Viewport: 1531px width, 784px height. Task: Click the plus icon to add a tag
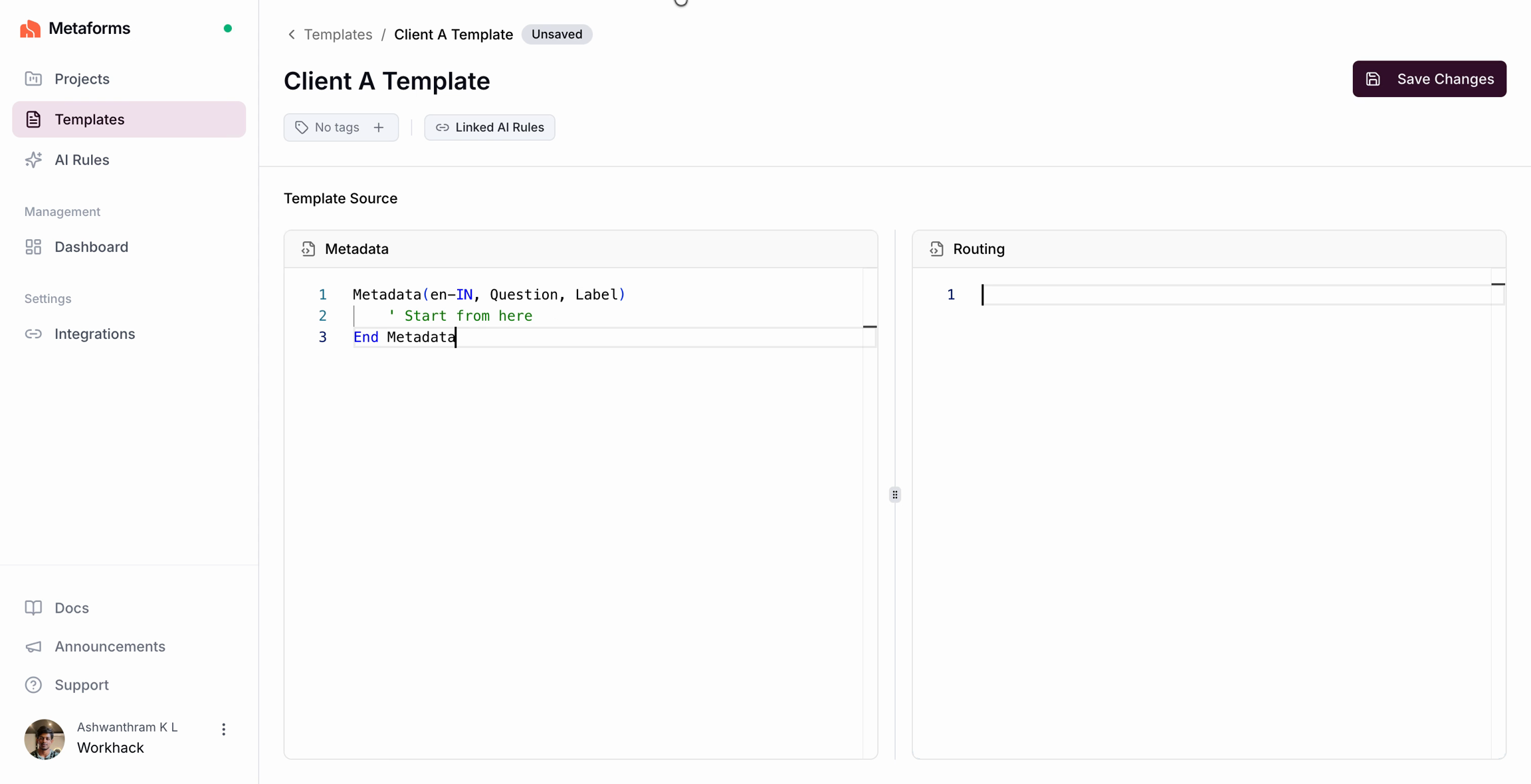coord(379,128)
